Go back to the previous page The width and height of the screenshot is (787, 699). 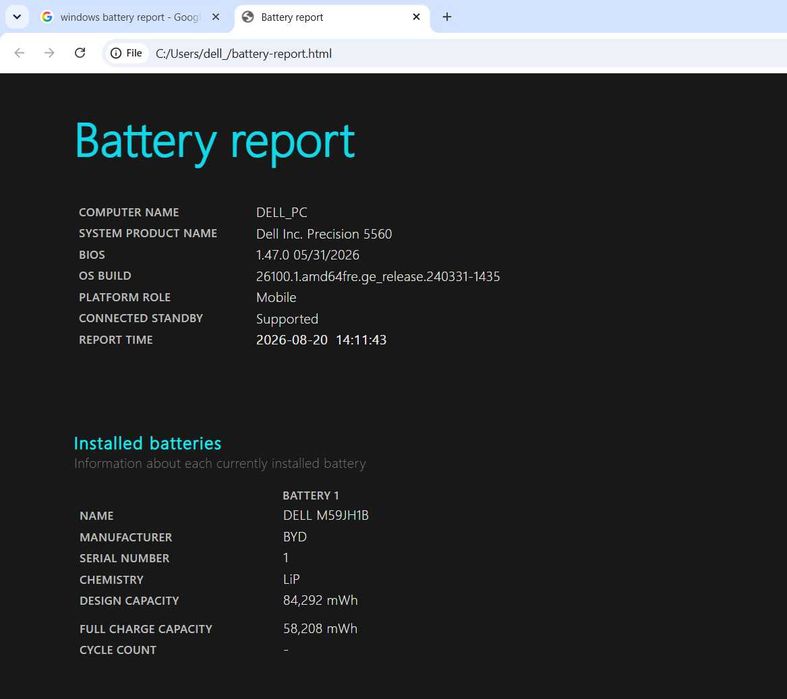(x=19, y=53)
